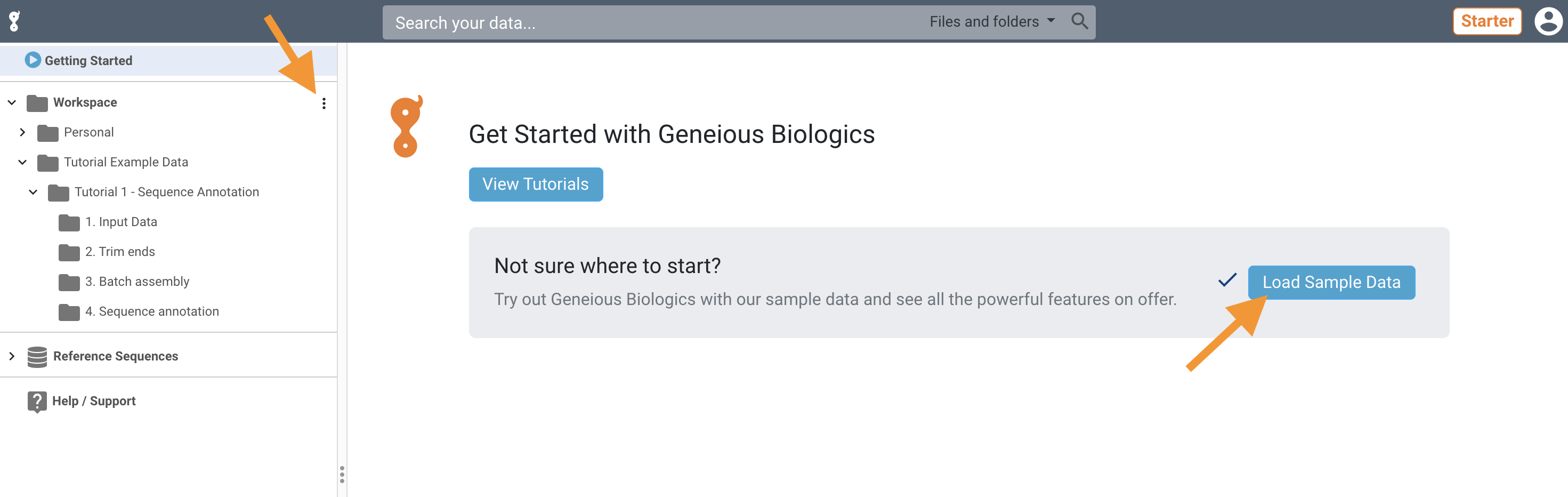Image resolution: width=1568 pixels, height=497 pixels.
Task: Open Workspace three-dot options menu
Action: click(x=324, y=103)
